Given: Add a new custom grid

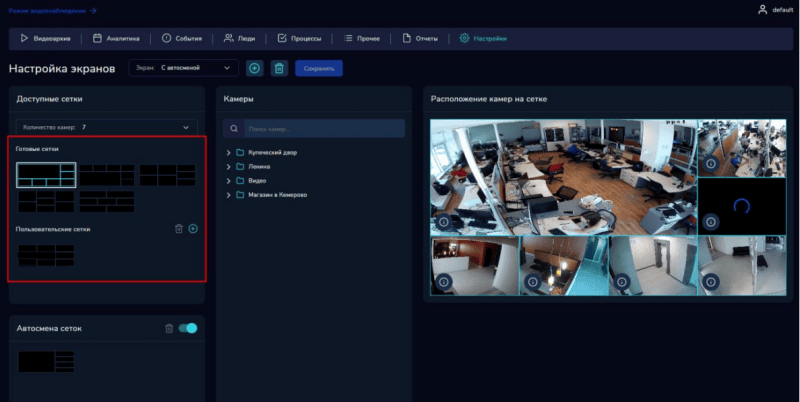Looking at the screenshot, I should pos(193,229).
